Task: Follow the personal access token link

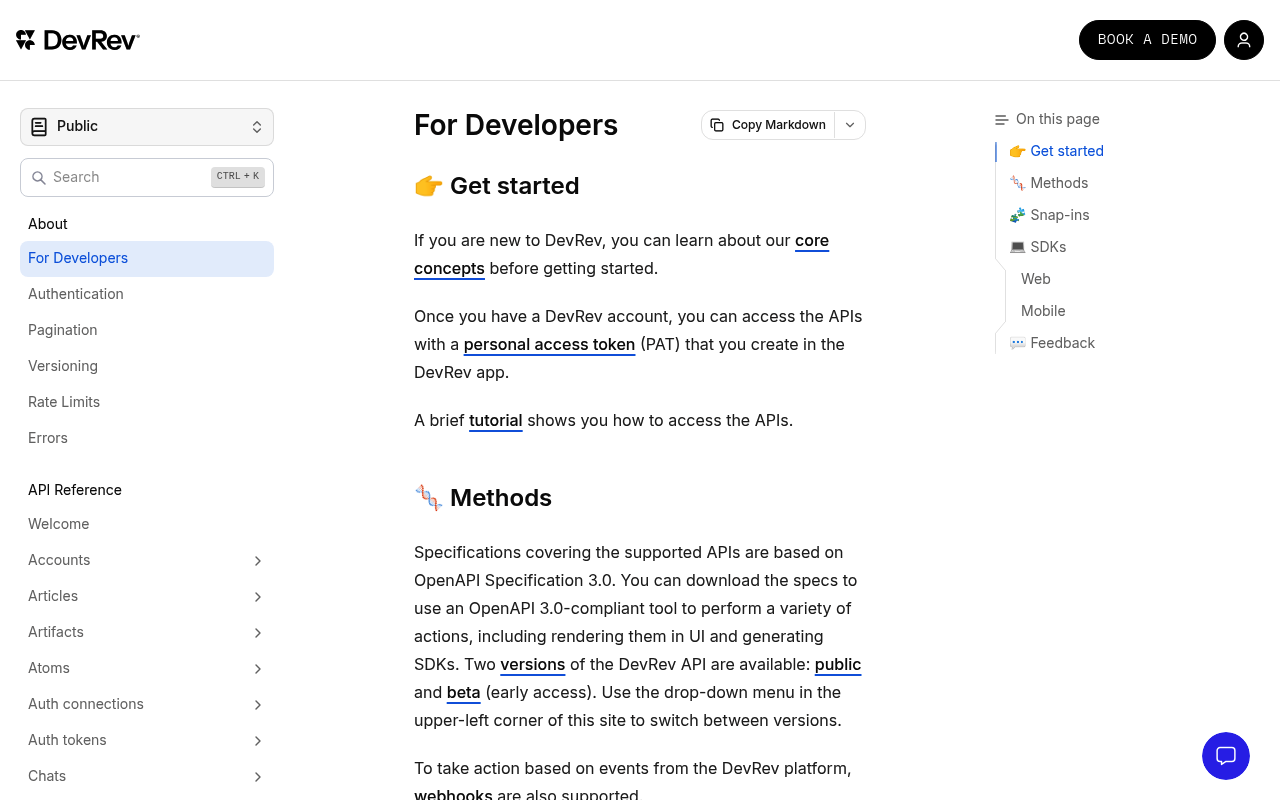Action: tap(549, 344)
